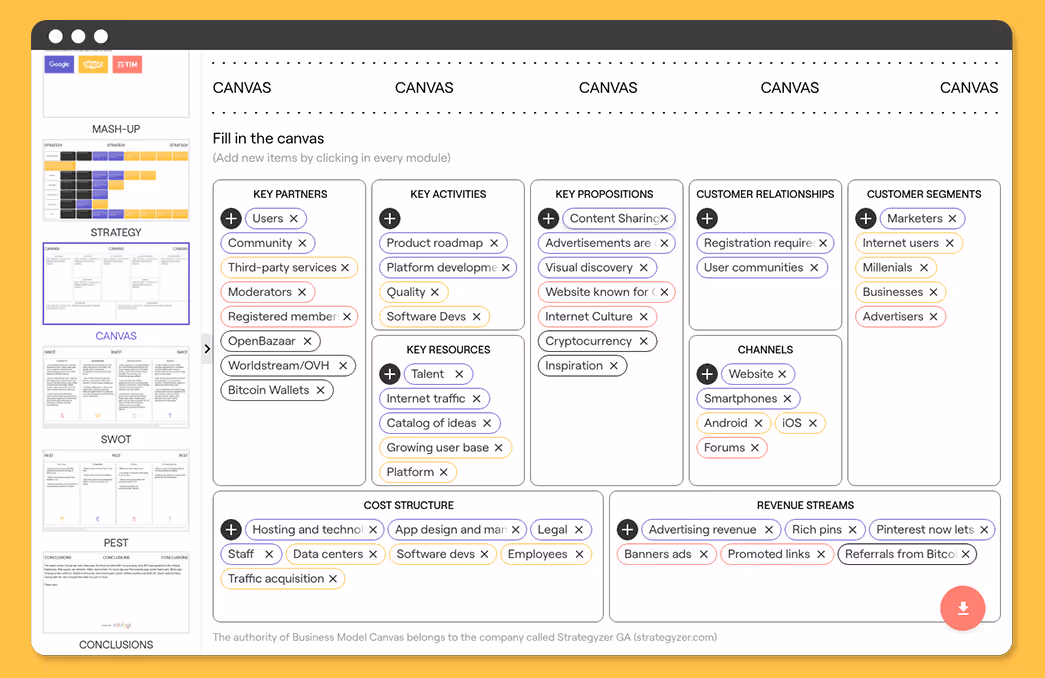
Task: Click the Registered members tag label
Action: [283, 316]
